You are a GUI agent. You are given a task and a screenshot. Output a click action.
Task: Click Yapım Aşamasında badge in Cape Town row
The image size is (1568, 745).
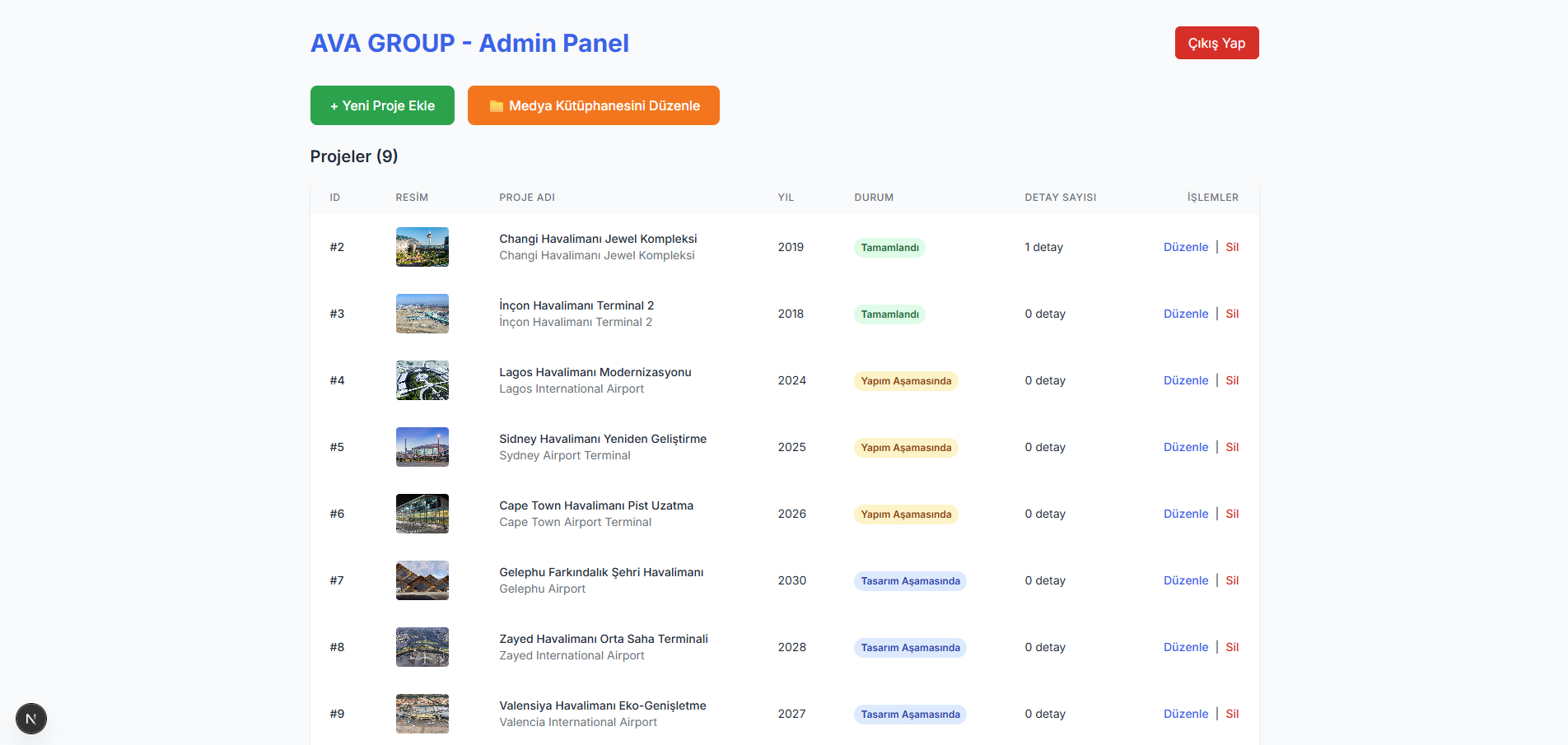pos(906,515)
